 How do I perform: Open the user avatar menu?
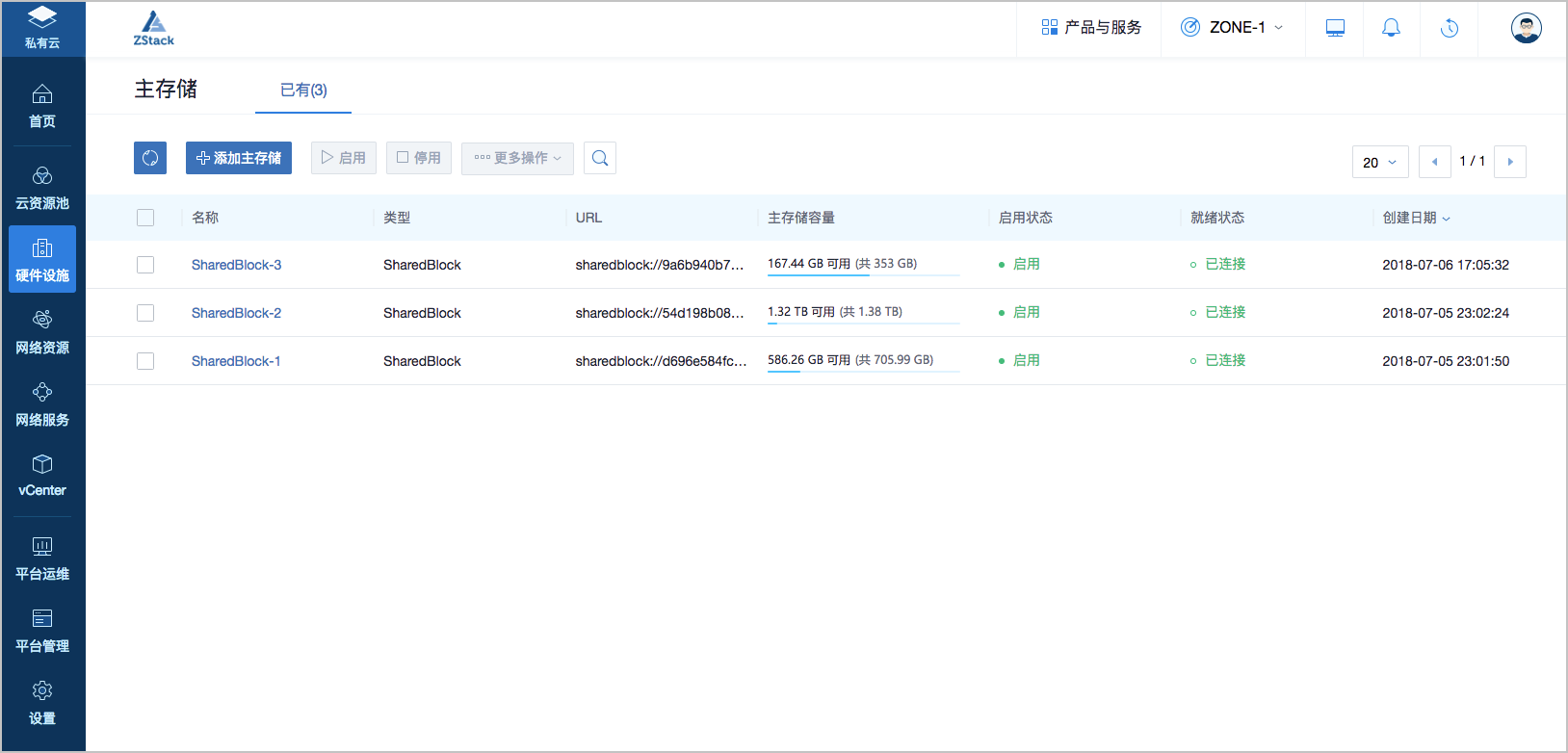[x=1527, y=28]
